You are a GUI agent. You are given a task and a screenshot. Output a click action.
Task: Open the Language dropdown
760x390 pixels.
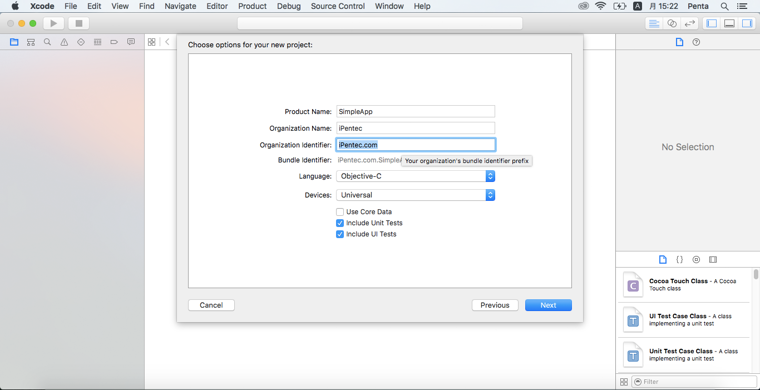415,176
